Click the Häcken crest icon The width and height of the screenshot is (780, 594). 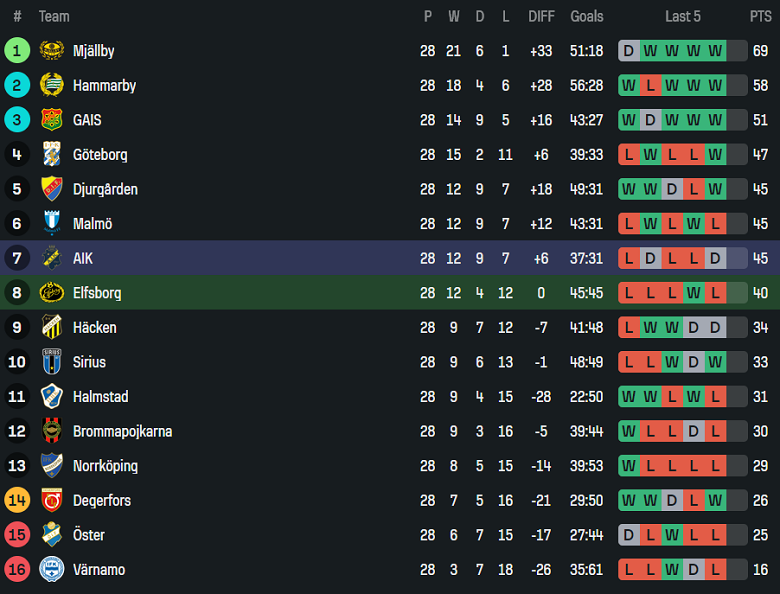[51, 328]
